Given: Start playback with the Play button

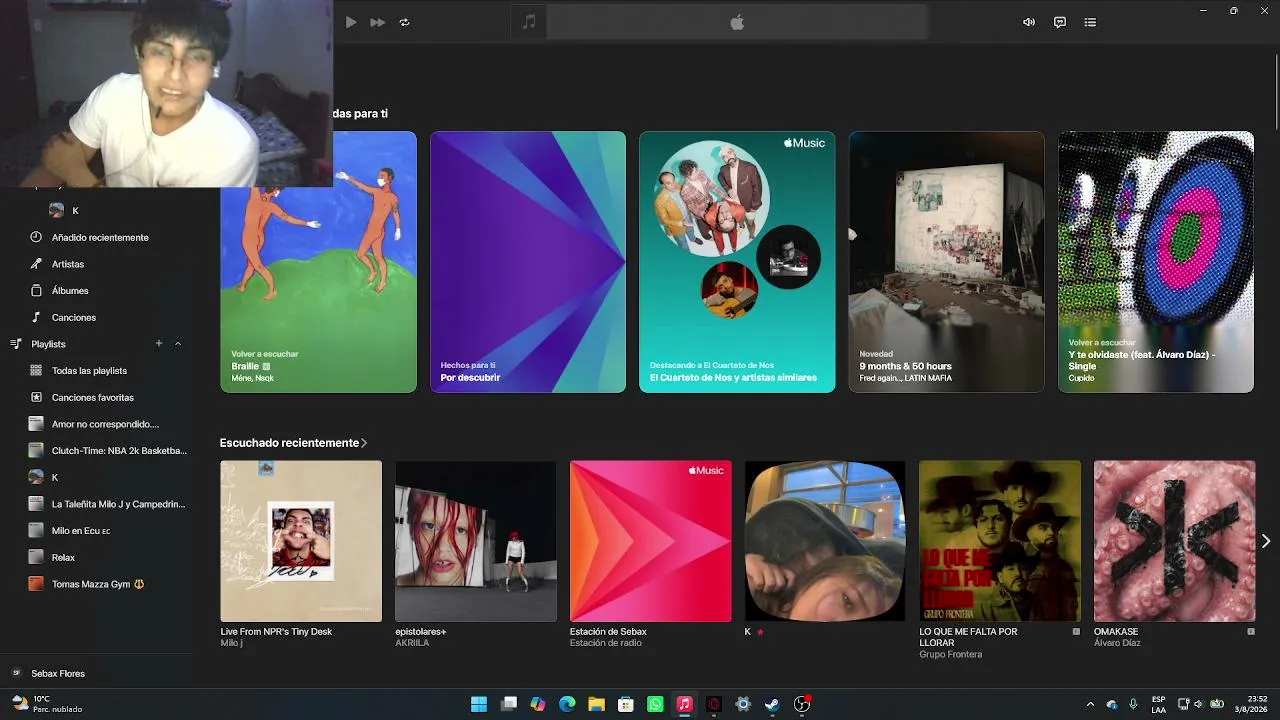Looking at the screenshot, I should [x=351, y=22].
